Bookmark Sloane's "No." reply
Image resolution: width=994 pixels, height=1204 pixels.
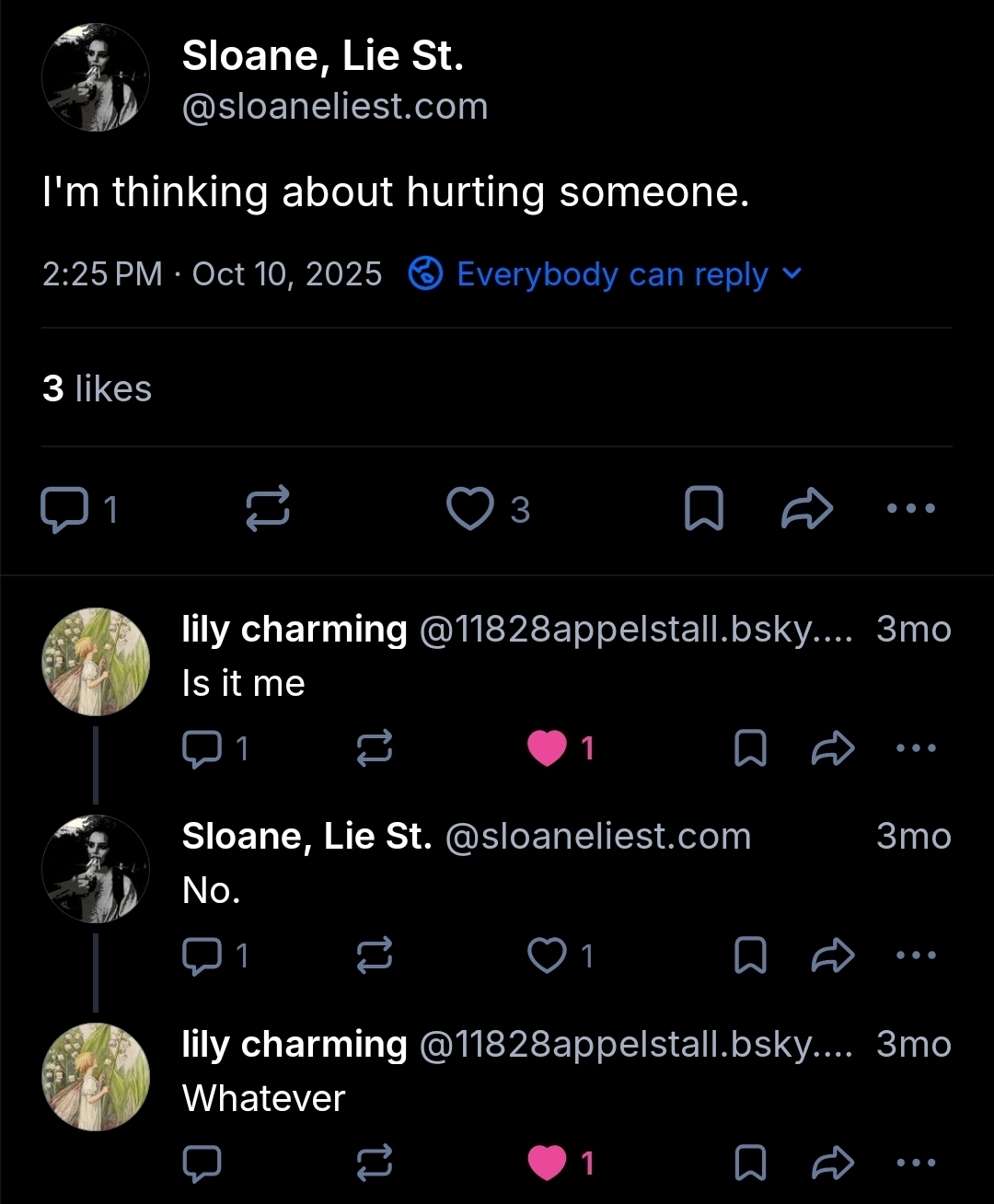click(750, 955)
